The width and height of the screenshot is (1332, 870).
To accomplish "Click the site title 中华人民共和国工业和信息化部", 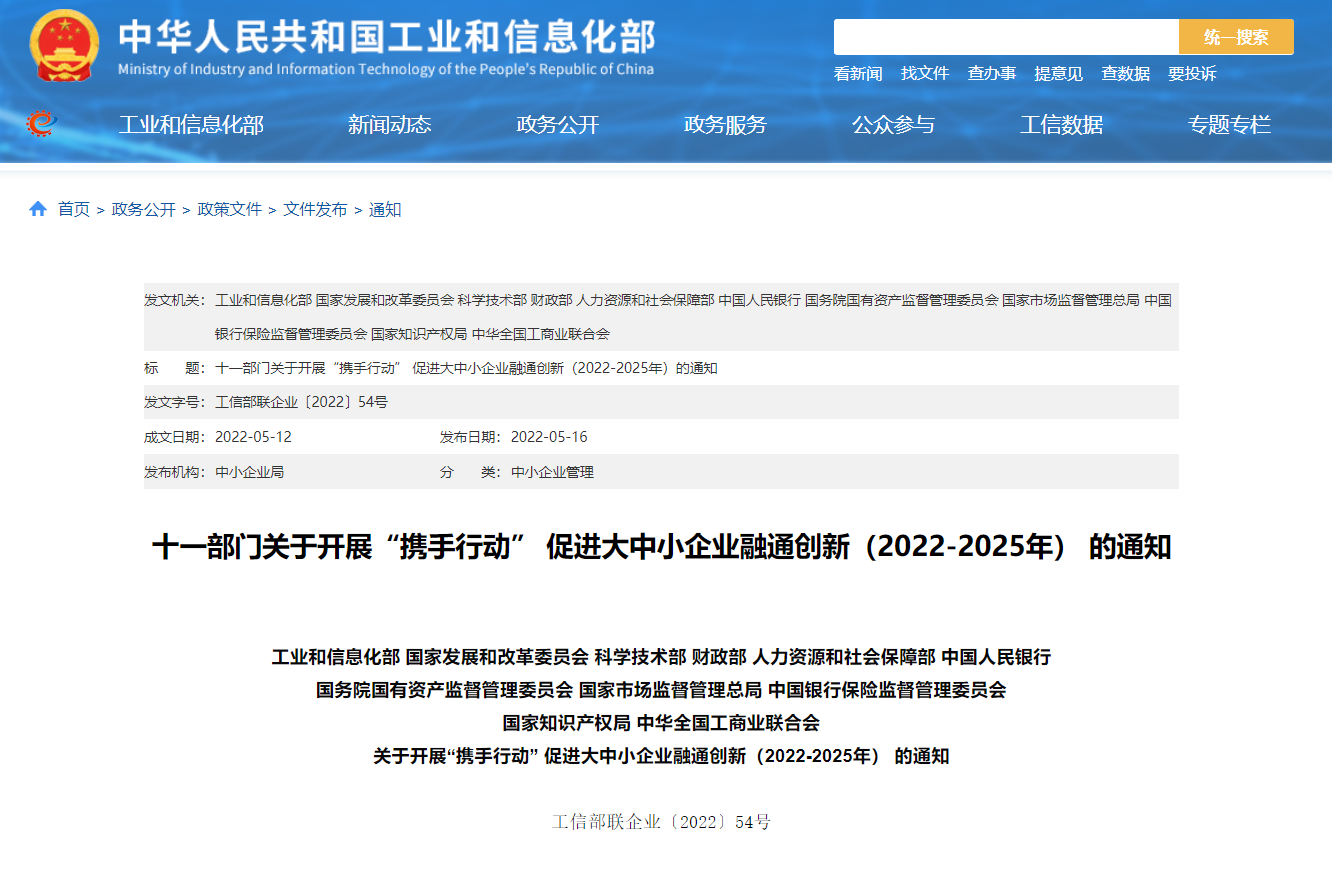I will (x=386, y=36).
